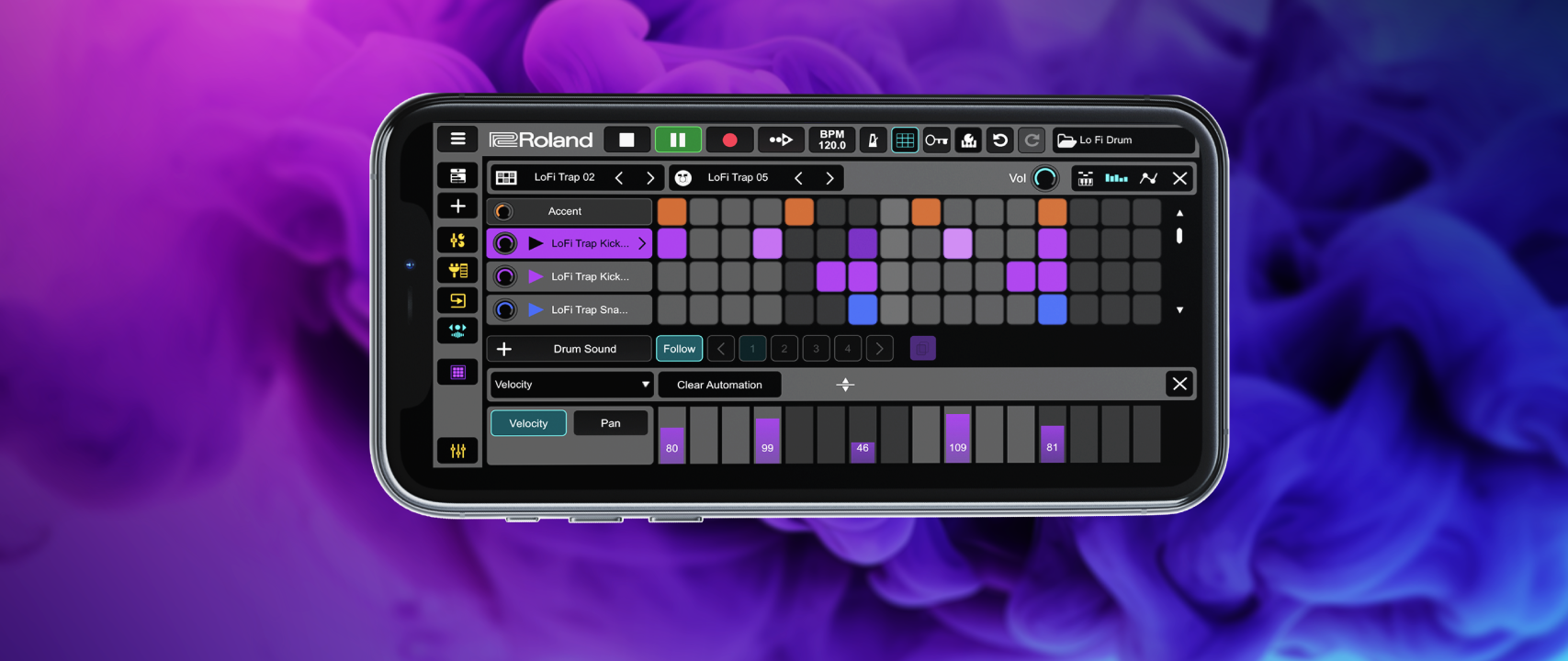Go to next kit after LoFi Trap 02

pyautogui.click(x=650, y=177)
